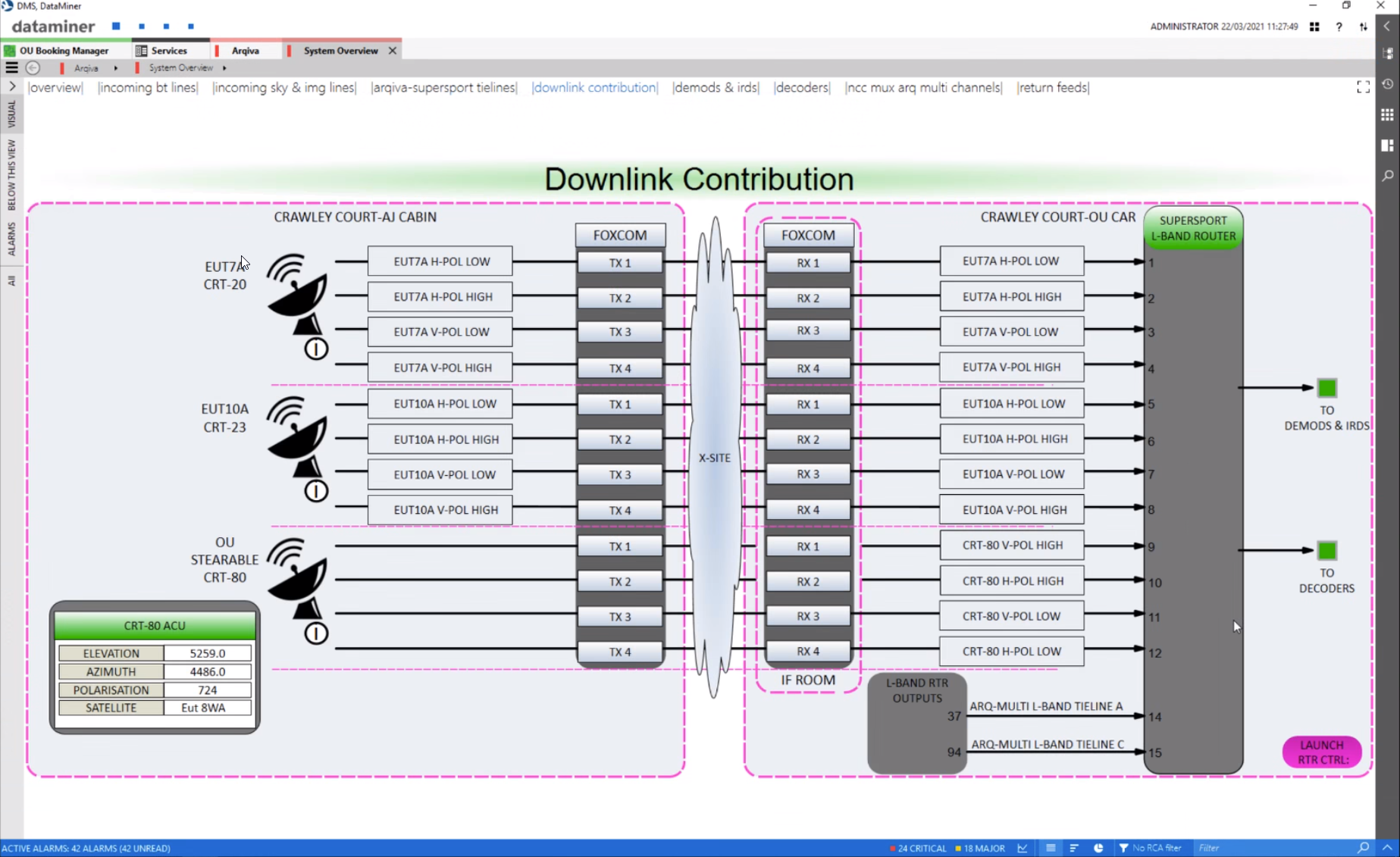Click the Supersport L-Band Router header

[x=1193, y=228]
